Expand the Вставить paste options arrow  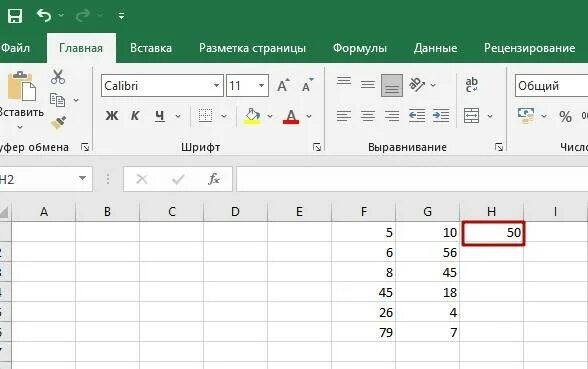coord(20,127)
